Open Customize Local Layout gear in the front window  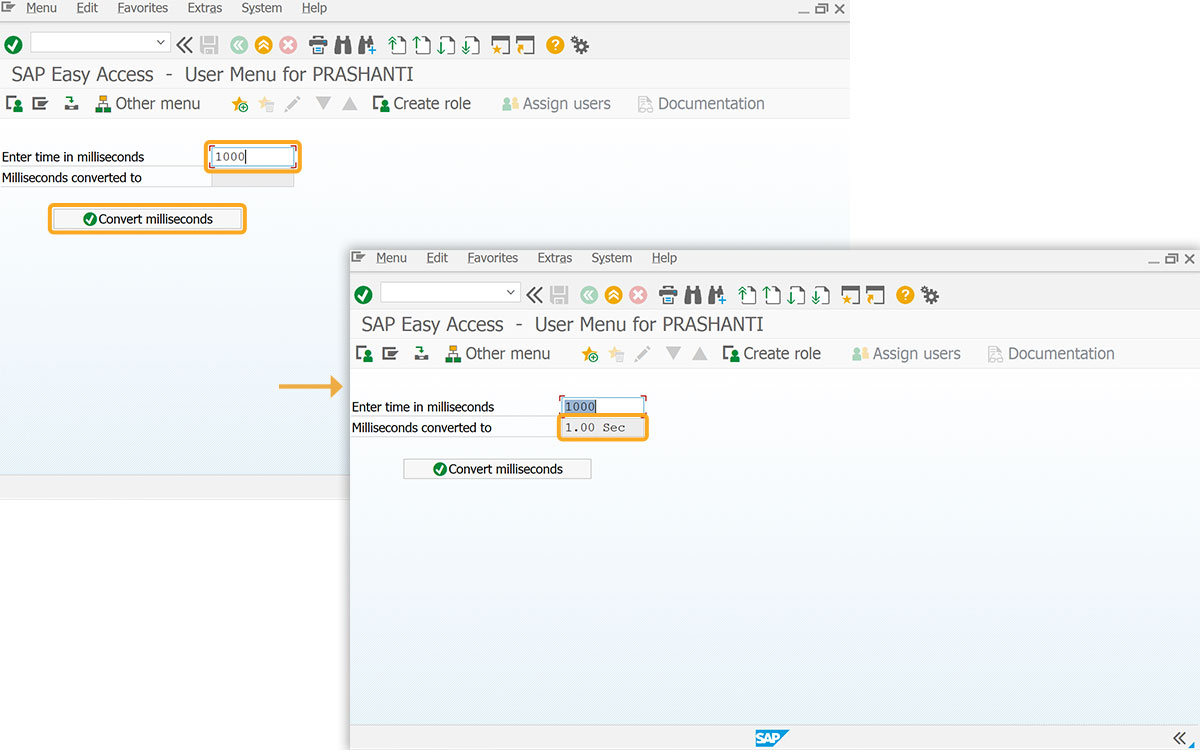click(x=930, y=295)
